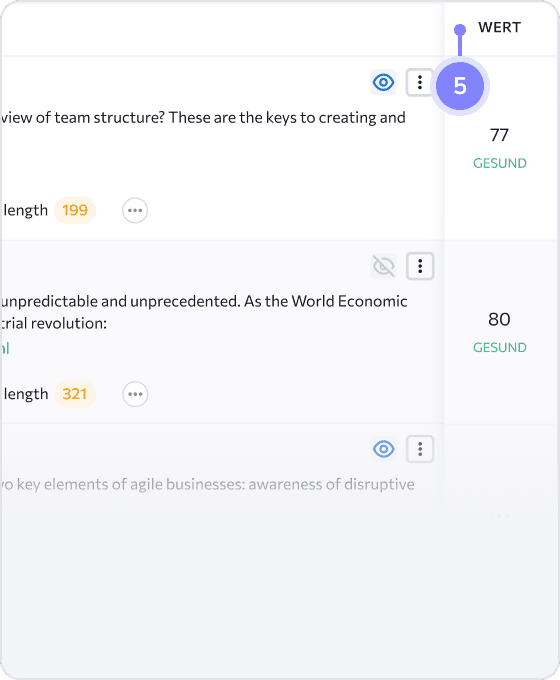560x680 pixels.
Task: Open the three-dot menu in the first row
Action: pyautogui.click(x=419, y=82)
